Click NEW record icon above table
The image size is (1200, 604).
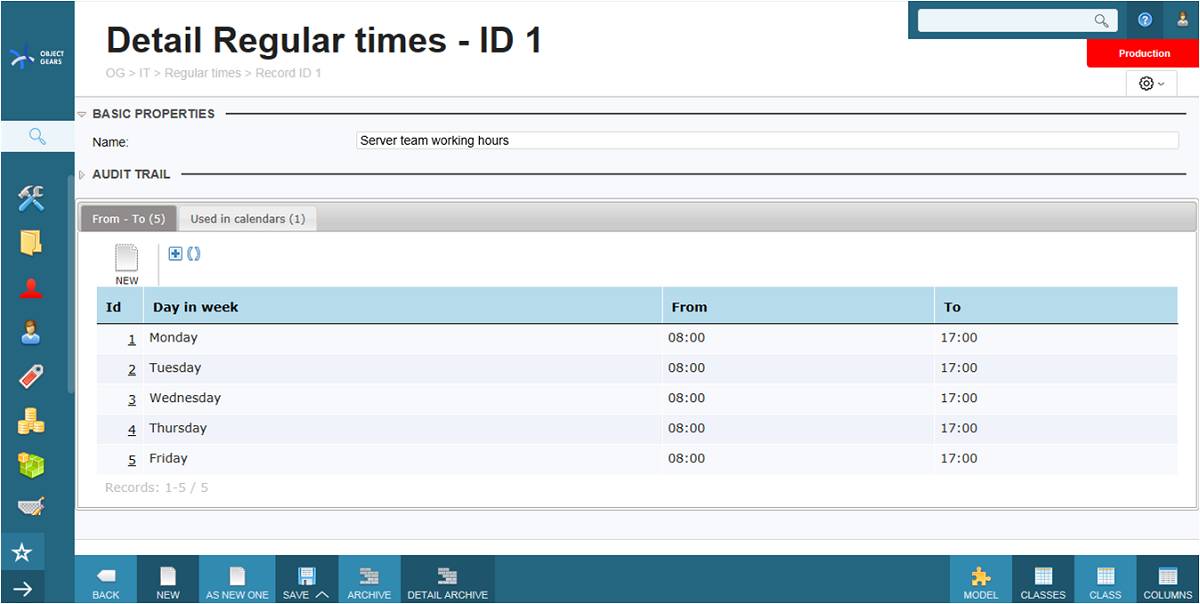127,265
